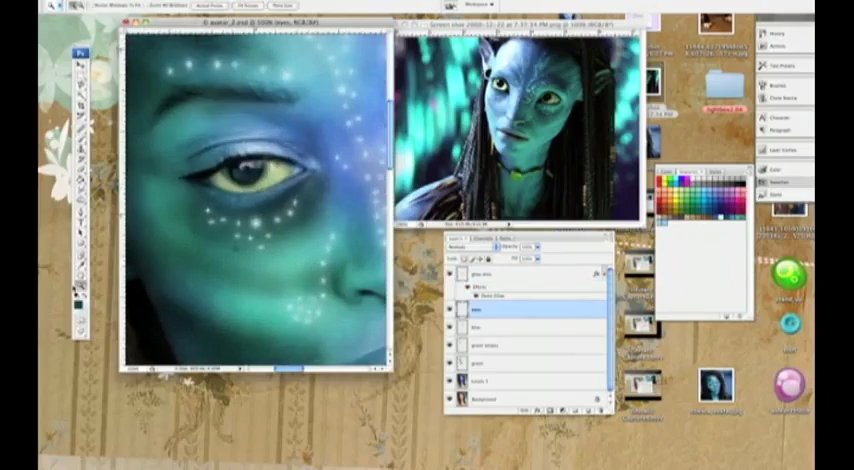
Task: Select the Move tool in the toolbox
Action: (81, 65)
